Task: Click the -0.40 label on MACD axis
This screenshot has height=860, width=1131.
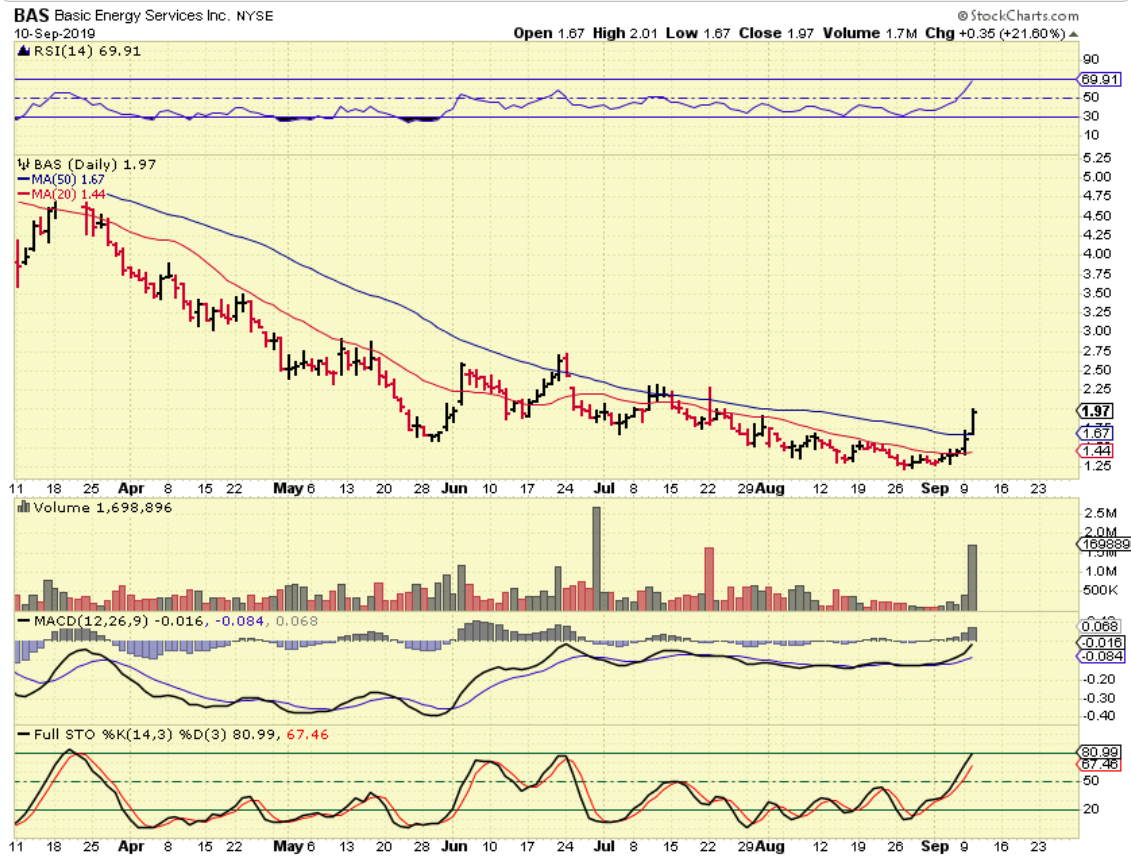Action: (1100, 716)
